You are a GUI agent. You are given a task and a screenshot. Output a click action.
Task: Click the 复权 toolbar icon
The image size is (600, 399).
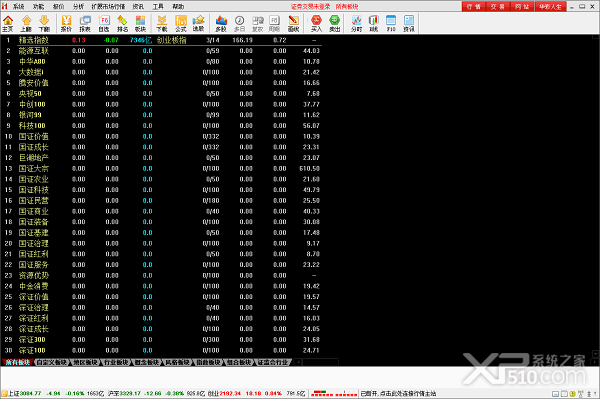tap(258, 23)
